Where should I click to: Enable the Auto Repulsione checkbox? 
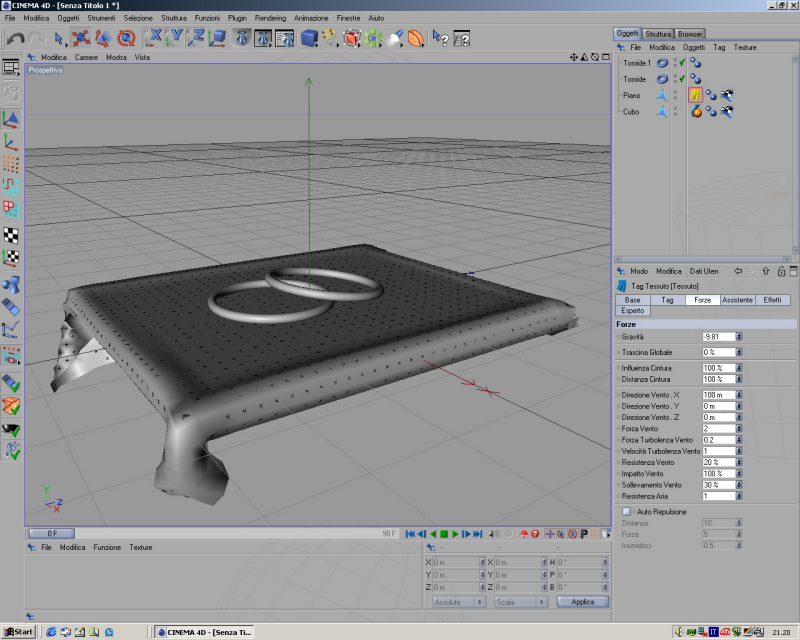pyautogui.click(x=626, y=511)
